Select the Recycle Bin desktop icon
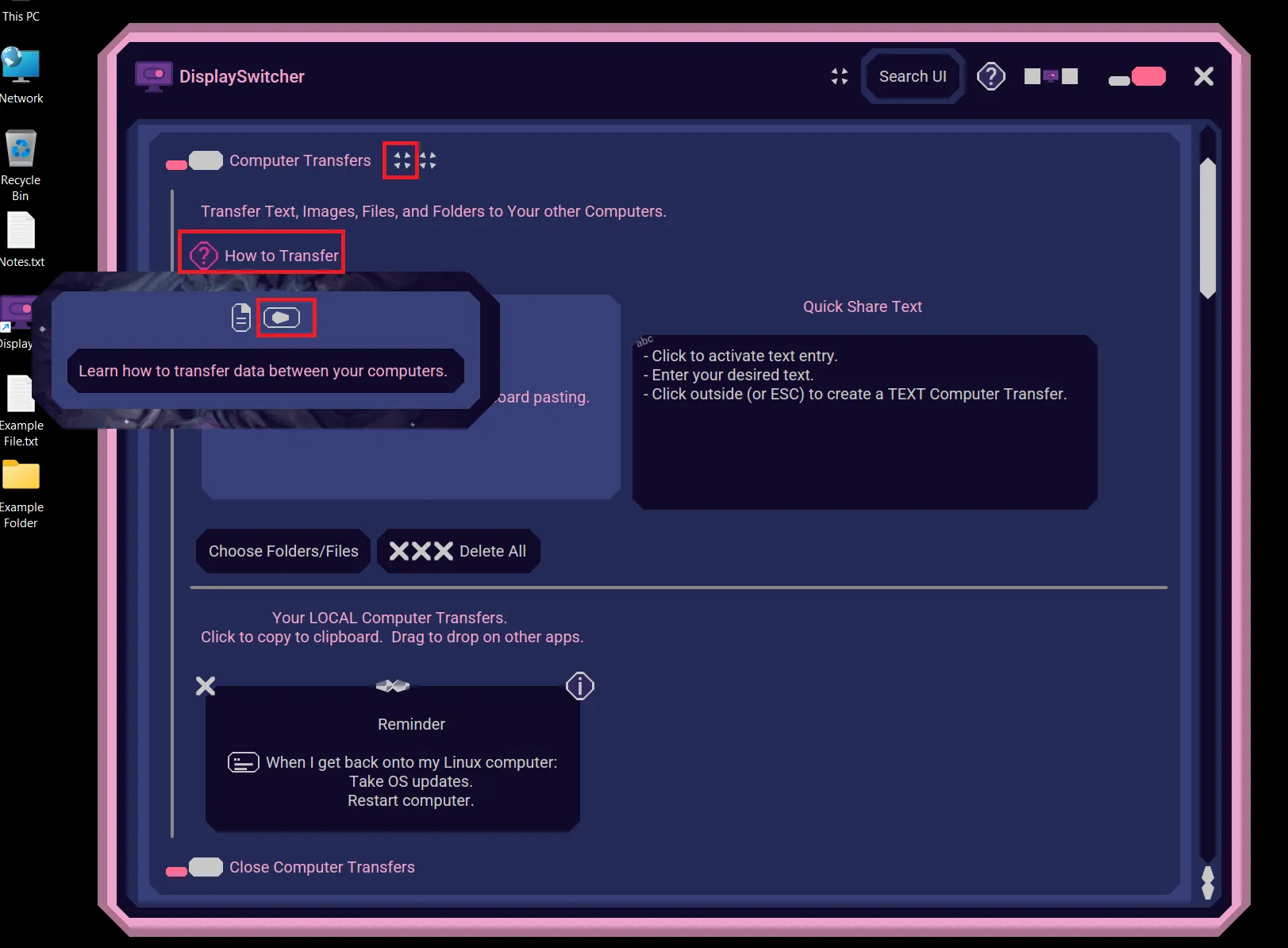This screenshot has height=948, width=1288. tap(21, 166)
